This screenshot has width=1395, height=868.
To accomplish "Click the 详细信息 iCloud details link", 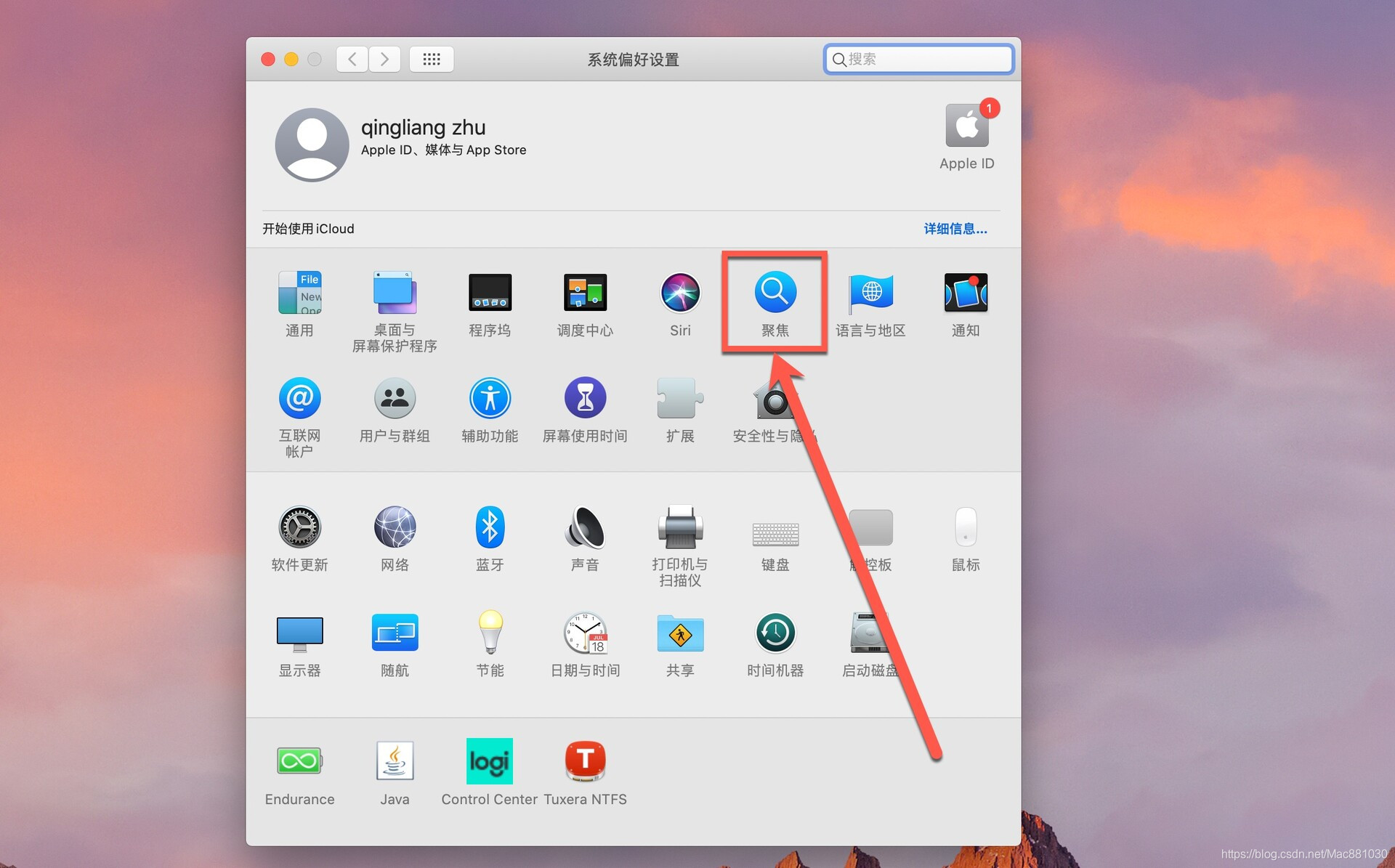I will (955, 229).
